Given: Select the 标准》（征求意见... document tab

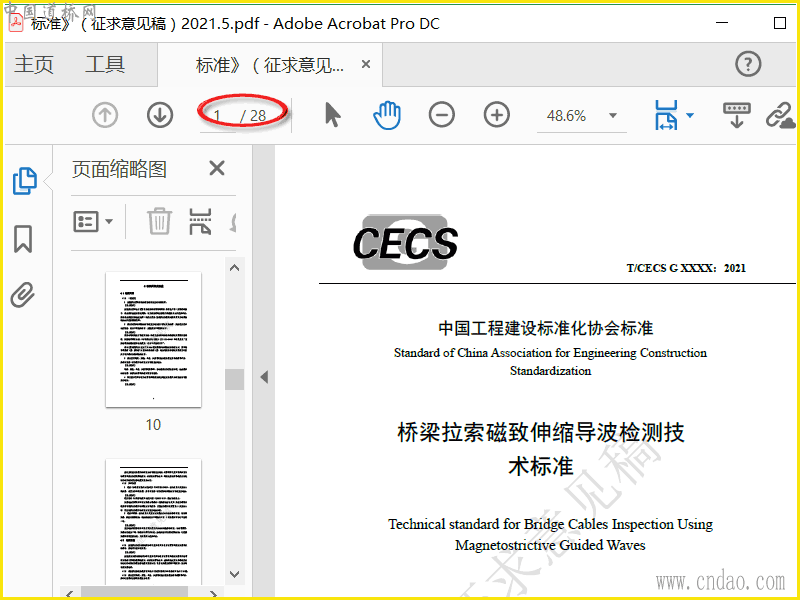Looking at the screenshot, I should click(x=269, y=65).
